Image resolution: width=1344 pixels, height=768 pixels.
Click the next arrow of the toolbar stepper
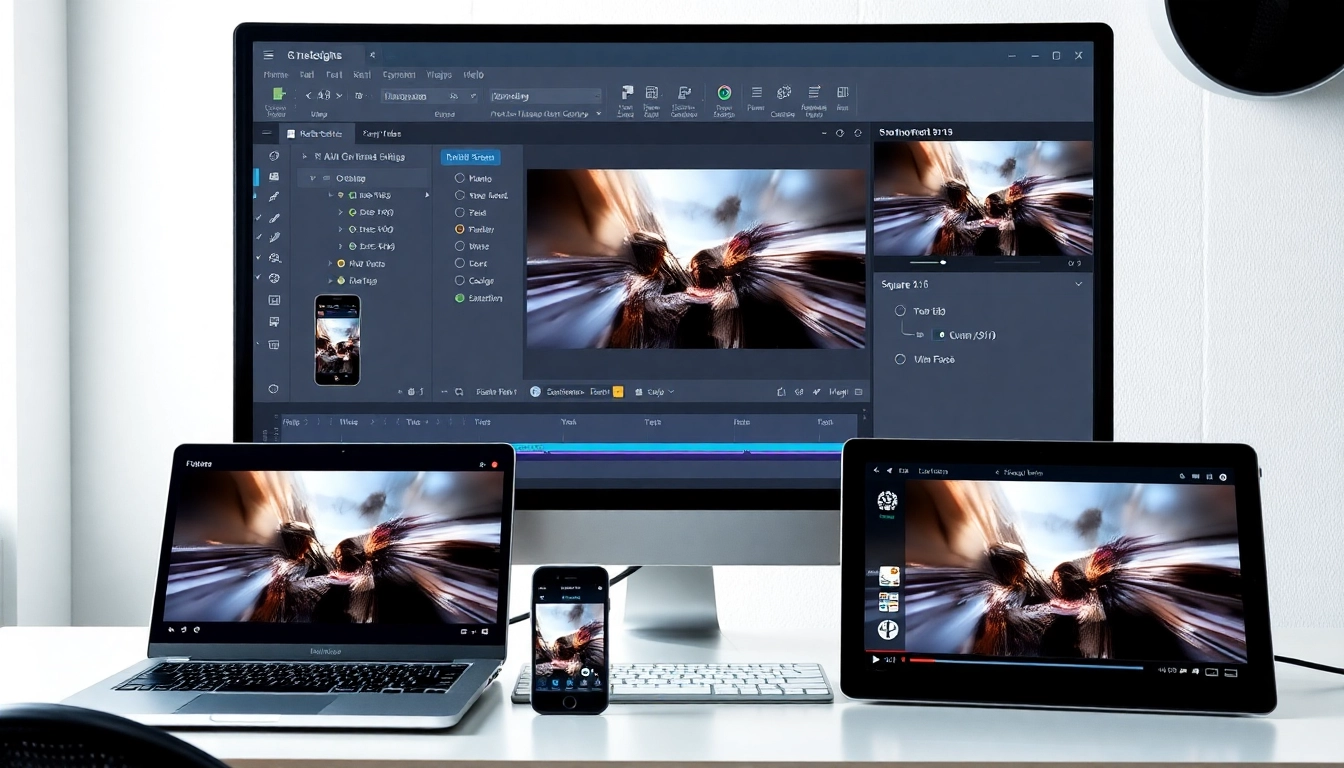[x=340, y=96]
